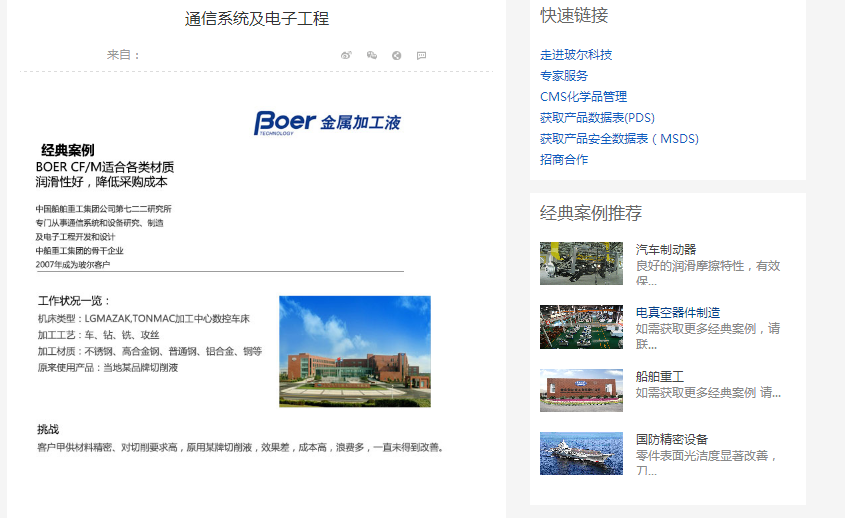Screen dimensions: 845x518
Task: Click the 电真空器件制造 case title
Action: pos(678,313)
